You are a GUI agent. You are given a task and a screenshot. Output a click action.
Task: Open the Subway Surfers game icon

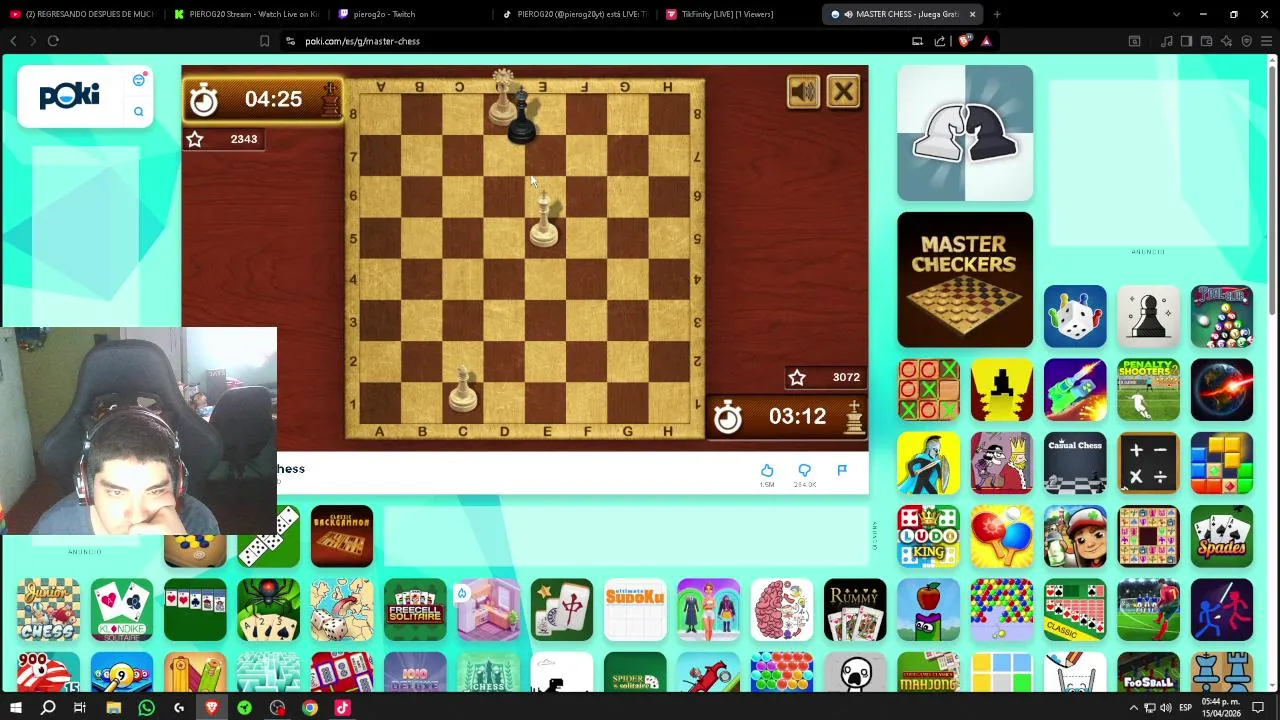click(x=1075, y=537)
